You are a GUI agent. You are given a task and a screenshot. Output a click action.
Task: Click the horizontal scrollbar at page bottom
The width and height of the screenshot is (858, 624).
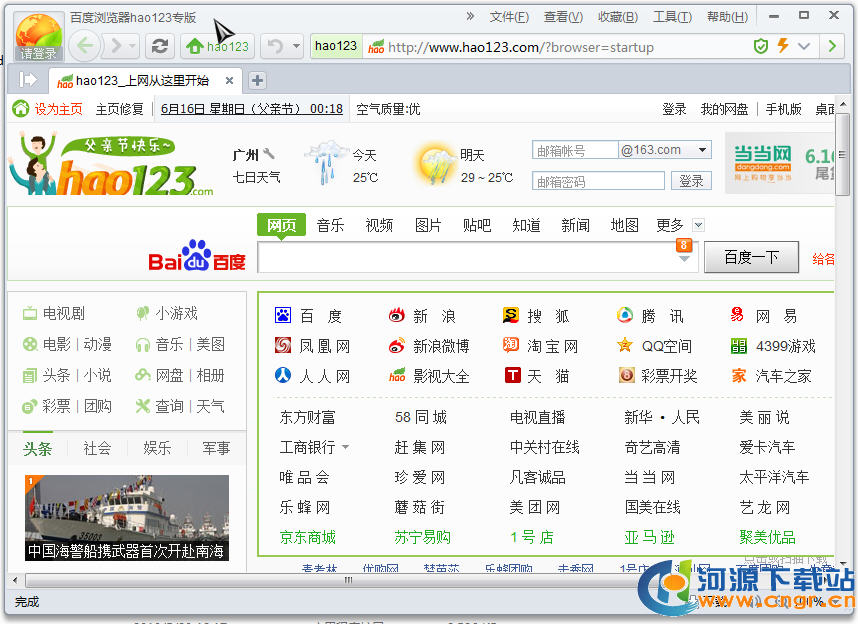(348, 580)
